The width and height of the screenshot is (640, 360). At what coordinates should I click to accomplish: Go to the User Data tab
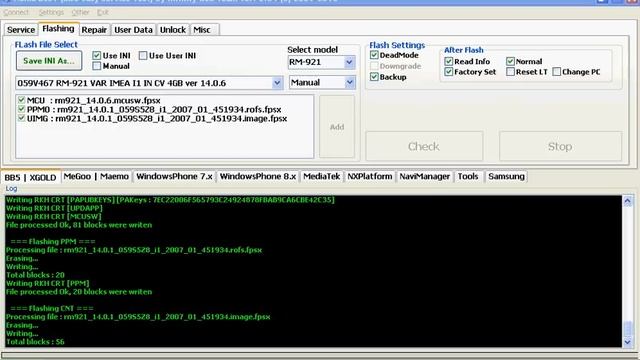(133, 30)
